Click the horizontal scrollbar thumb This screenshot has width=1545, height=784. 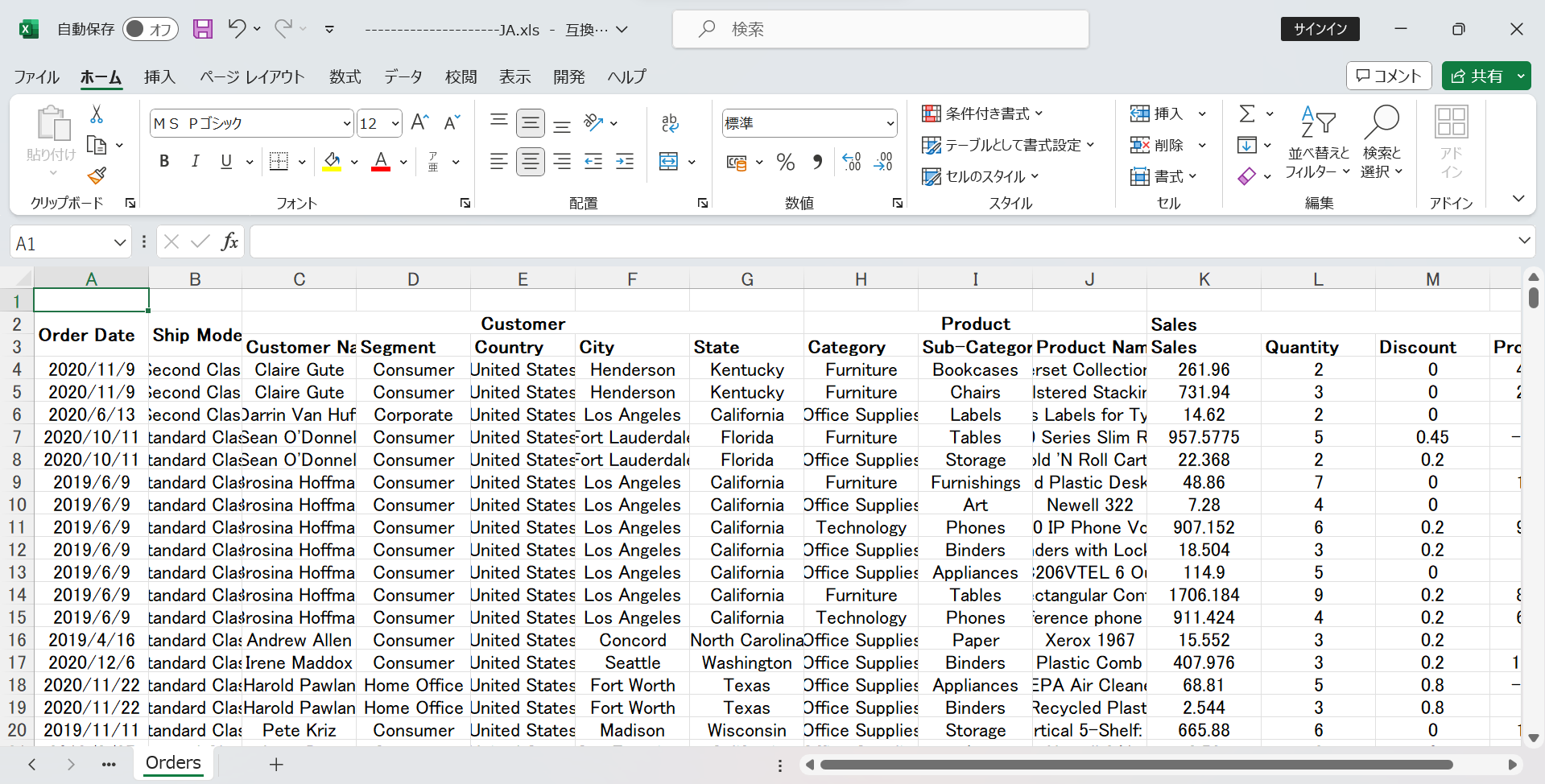pos(1136,765)
